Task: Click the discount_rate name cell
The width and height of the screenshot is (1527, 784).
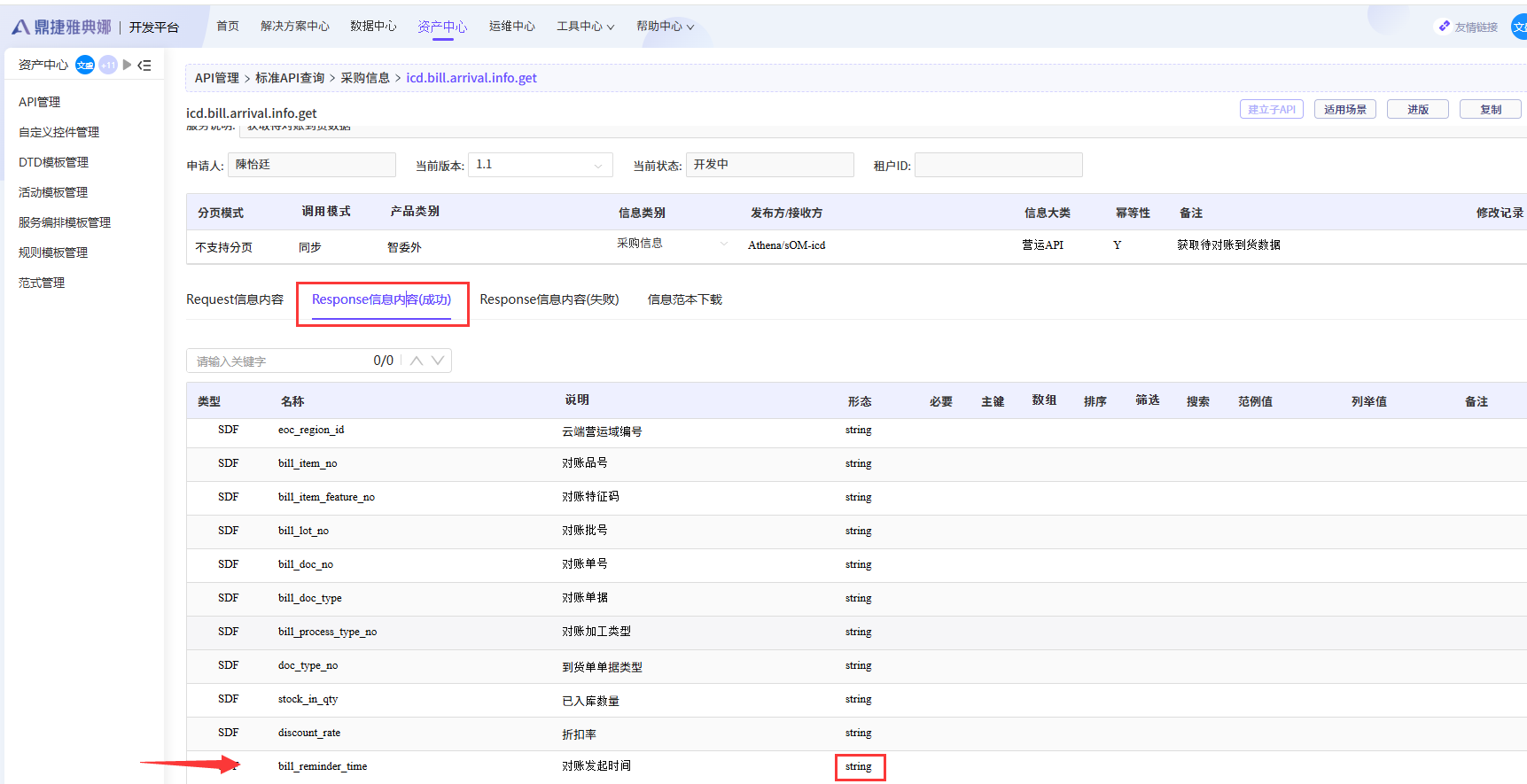Action: 309,733
